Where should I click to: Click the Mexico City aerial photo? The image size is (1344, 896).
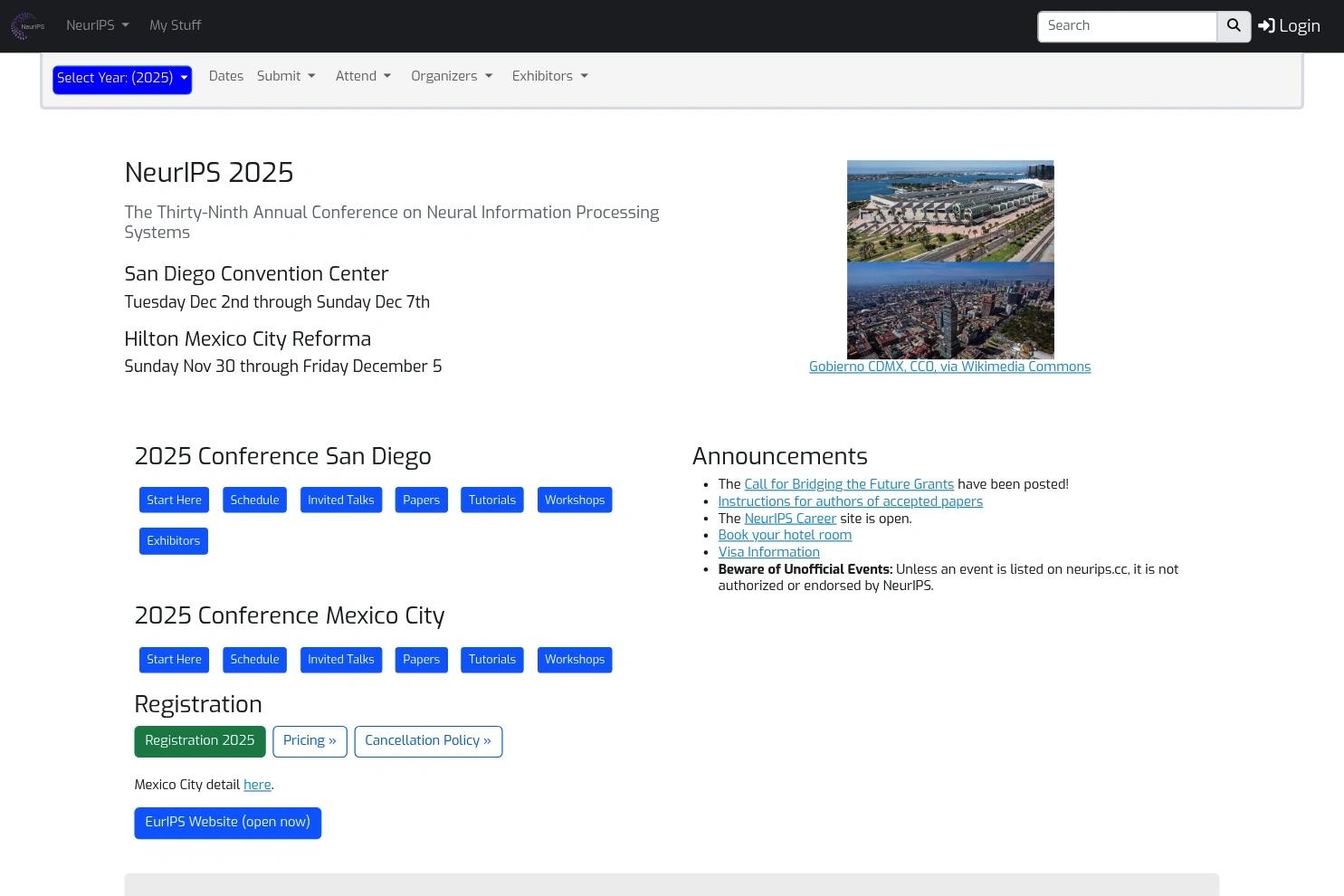click(x=950, y=310)
